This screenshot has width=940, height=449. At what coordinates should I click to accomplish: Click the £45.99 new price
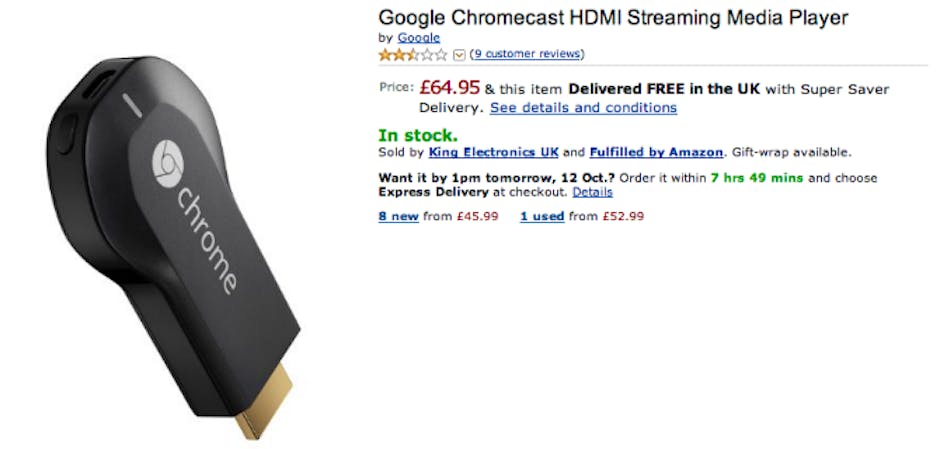476,216
